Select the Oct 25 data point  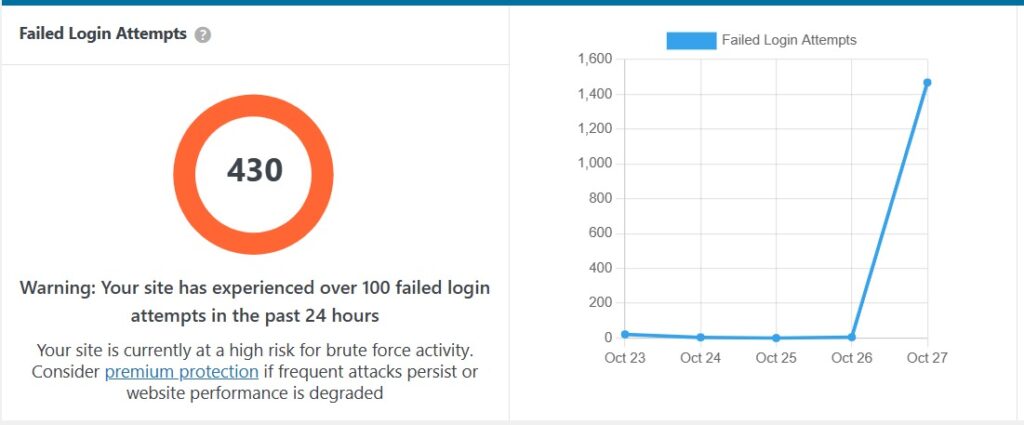tap(776, 338)
